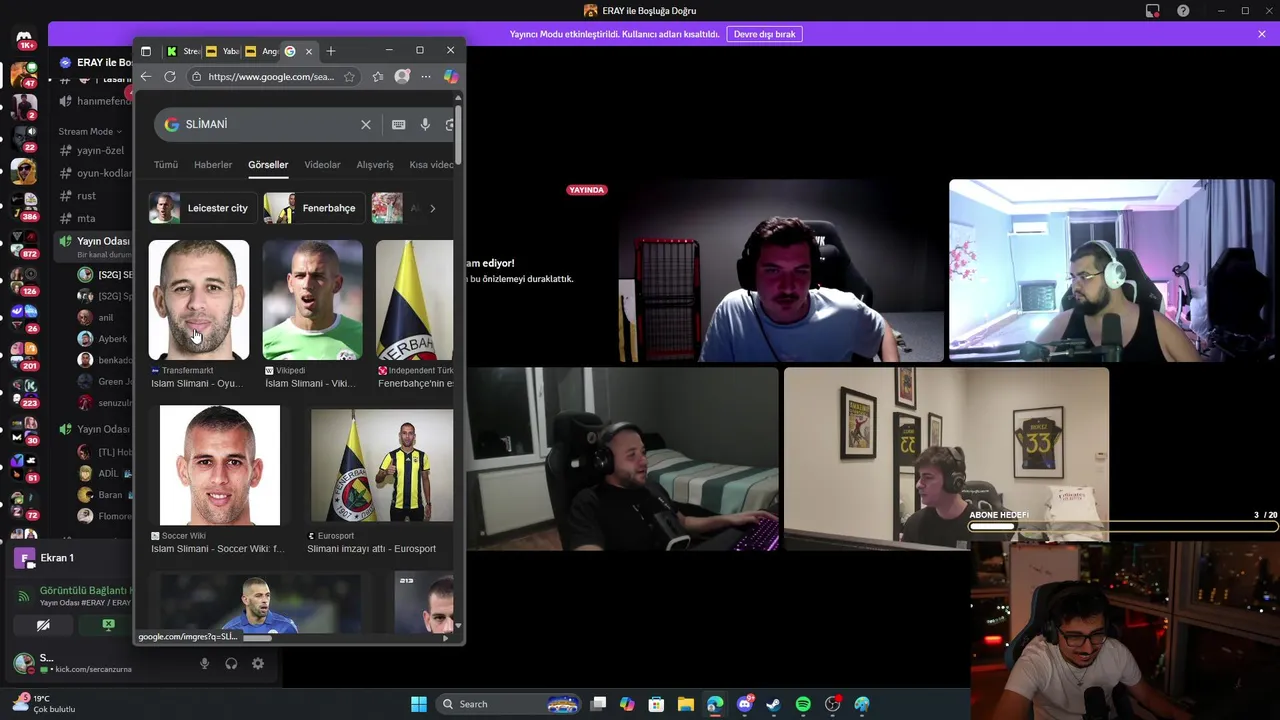This screenshot has height=720, width=1280.
Task: Click the Islam Slimani - Transfermarkt title link
Action: pos(197,383)
